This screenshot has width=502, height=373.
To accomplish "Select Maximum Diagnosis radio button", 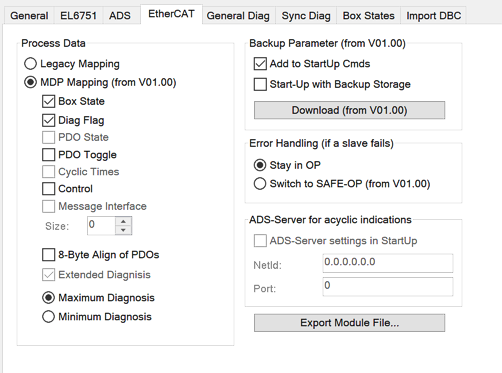I will 48,298.
